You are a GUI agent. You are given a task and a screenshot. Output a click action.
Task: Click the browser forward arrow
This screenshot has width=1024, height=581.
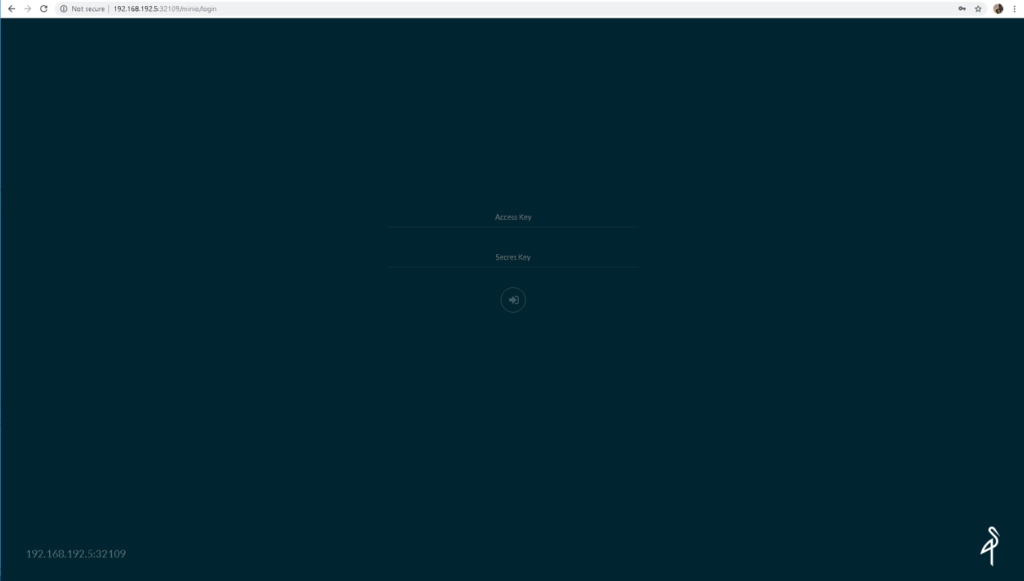coord(27,8)
